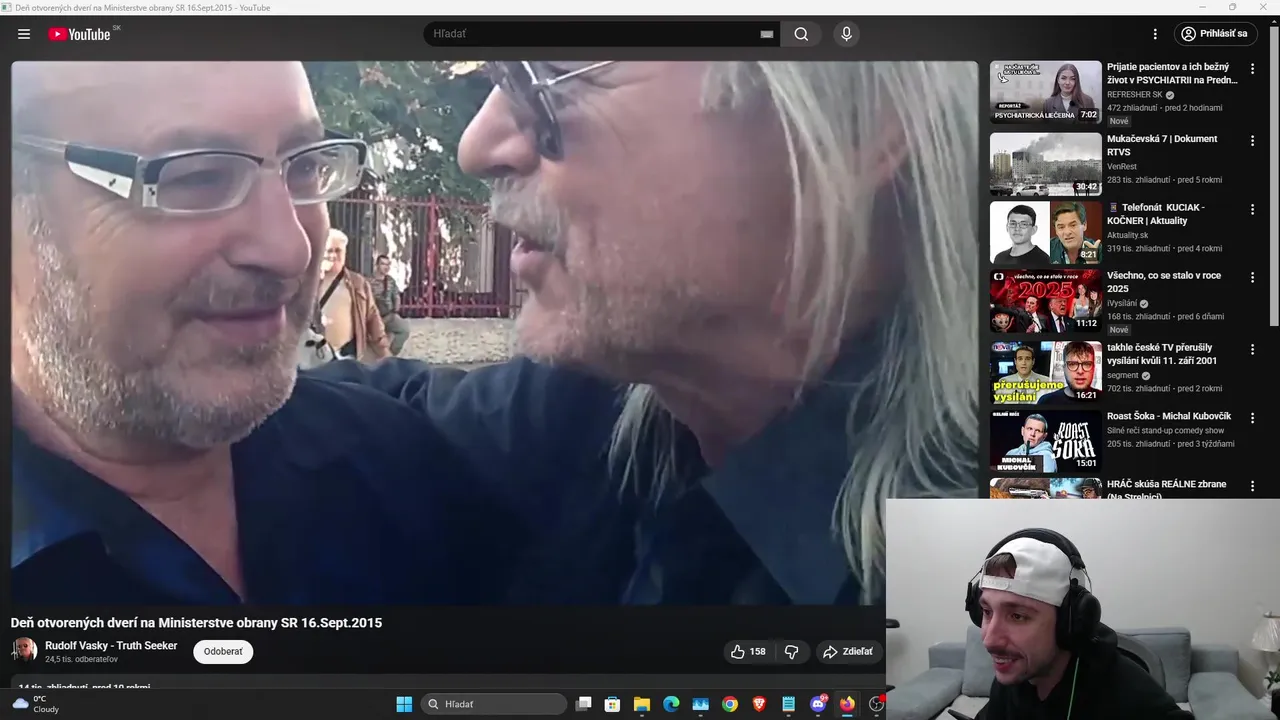This screenshot has width=1280, height=720.
Task: Open the Notepad app on the taskbar
Action: 789,704
